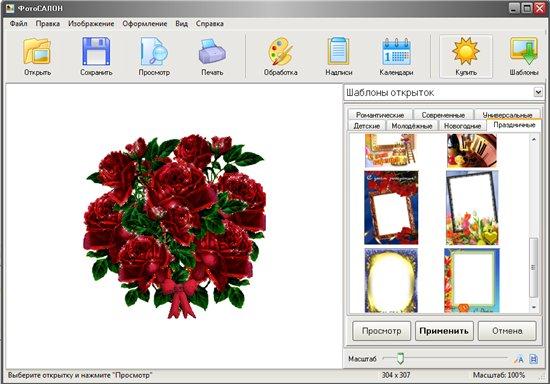The height and width of the screenshot is (384, 550).
Task: Select the top-left template with ladder
Action: [390, 151]
